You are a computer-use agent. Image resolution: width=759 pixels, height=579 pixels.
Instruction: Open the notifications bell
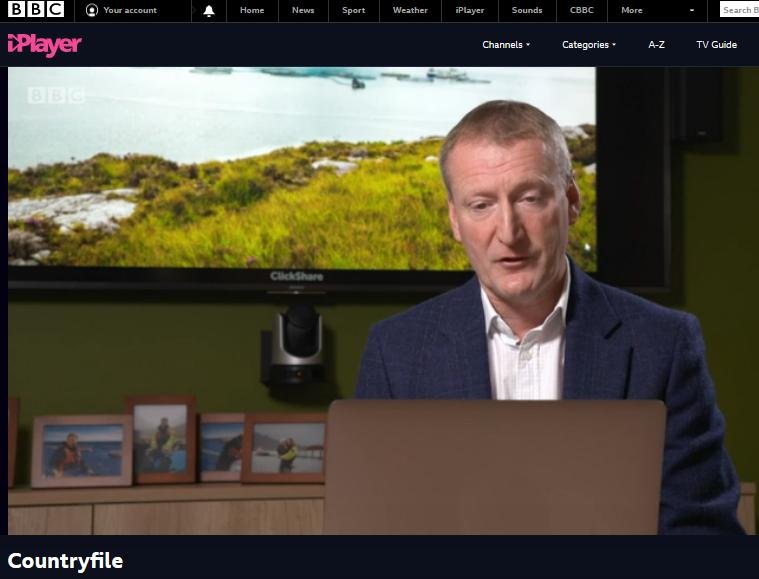point(209,11)
